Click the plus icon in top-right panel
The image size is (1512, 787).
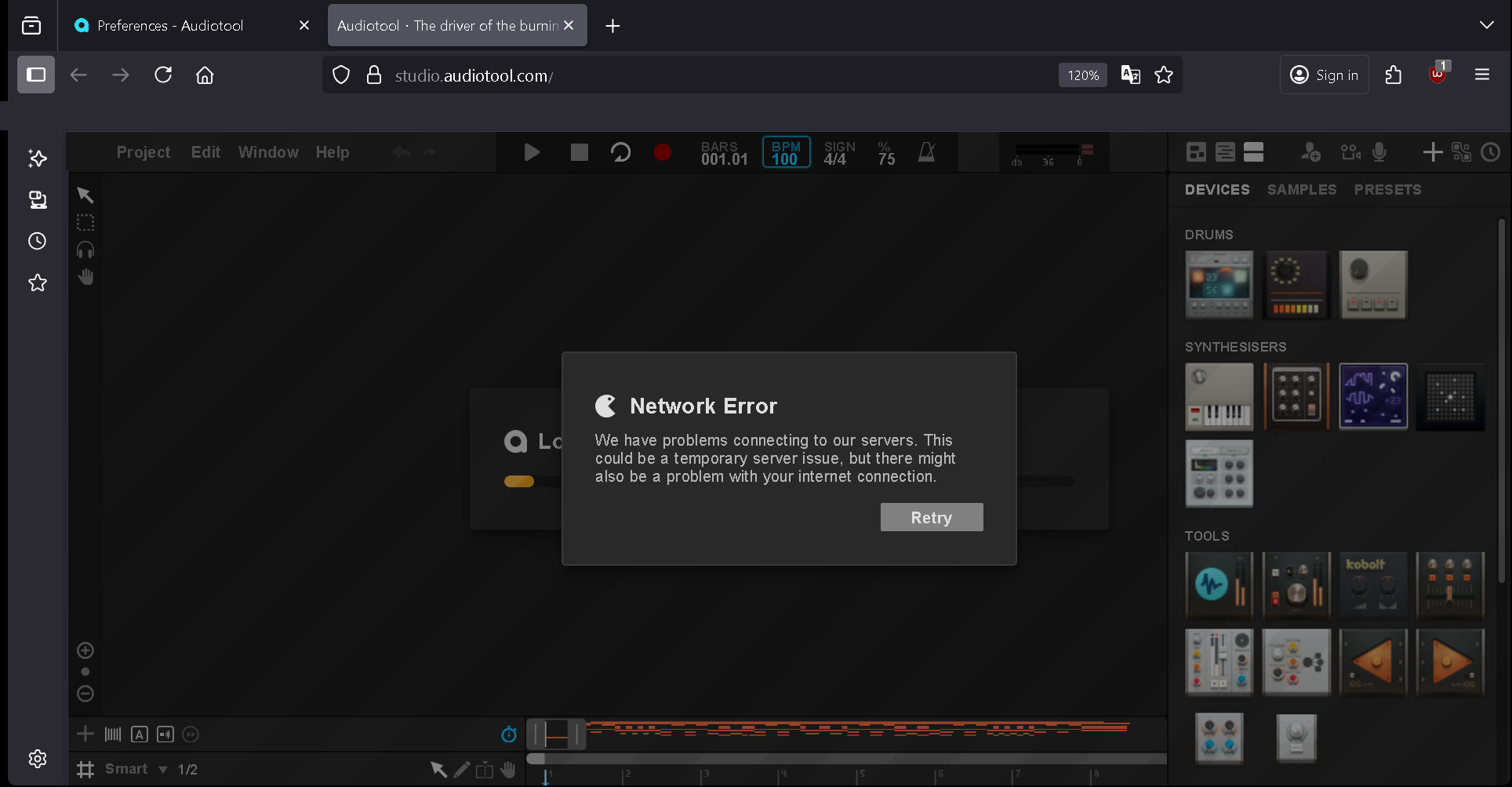point(1432,152)
